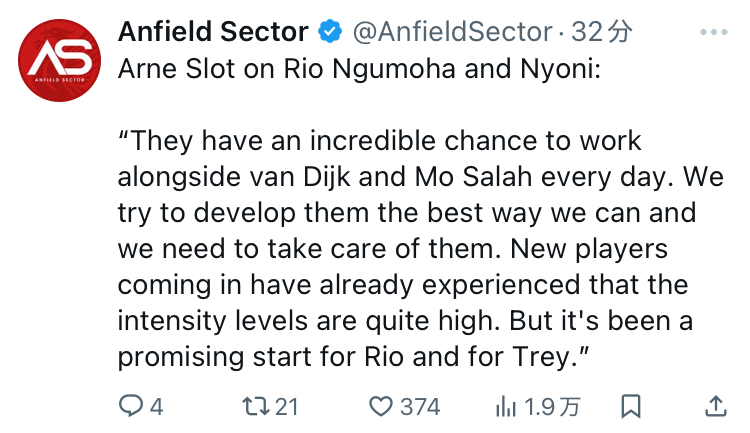
Task: Click the repost count 21
Action: click(287, 407)
